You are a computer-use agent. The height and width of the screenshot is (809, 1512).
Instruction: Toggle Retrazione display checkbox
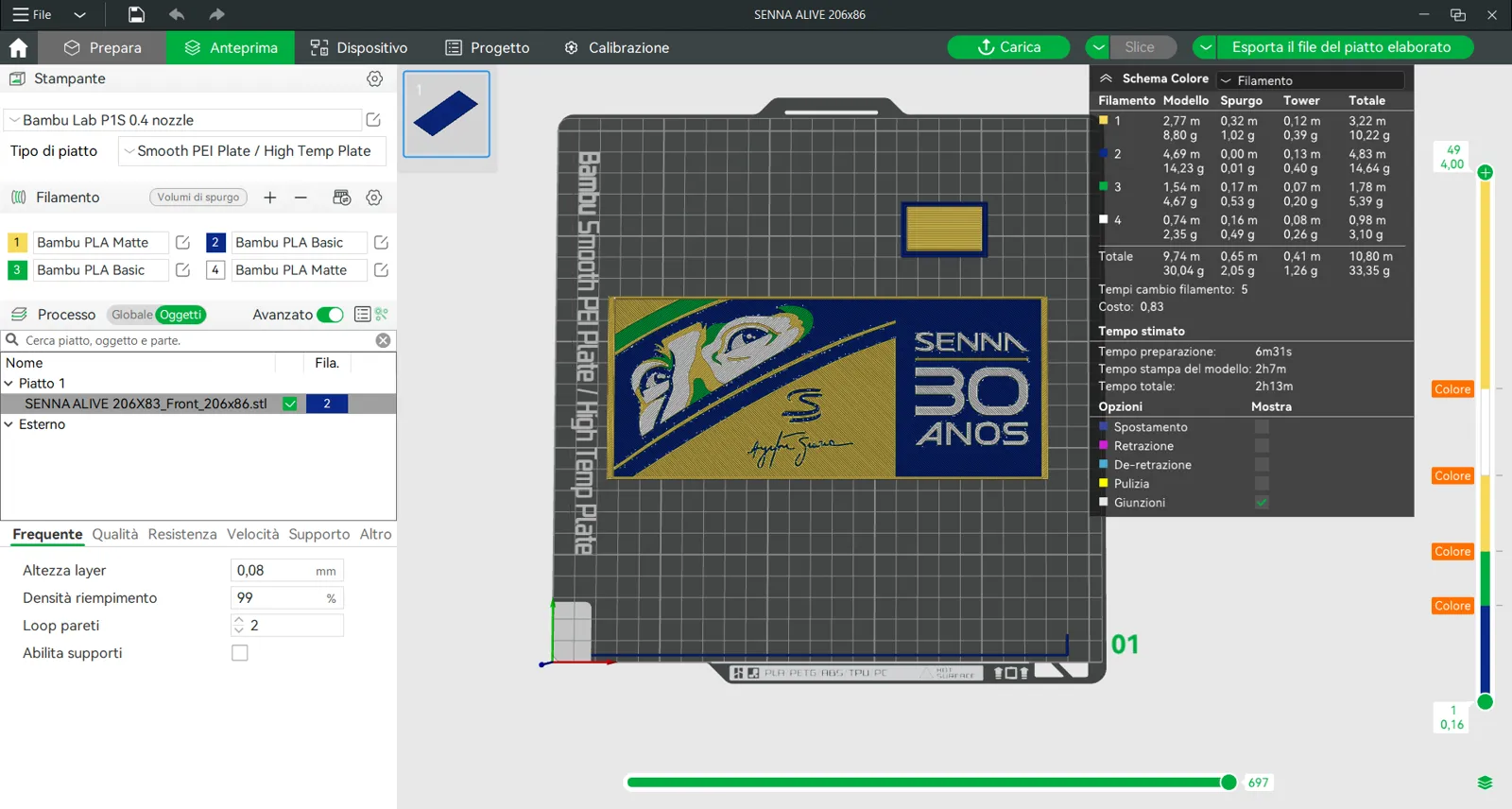(1262, 446)
